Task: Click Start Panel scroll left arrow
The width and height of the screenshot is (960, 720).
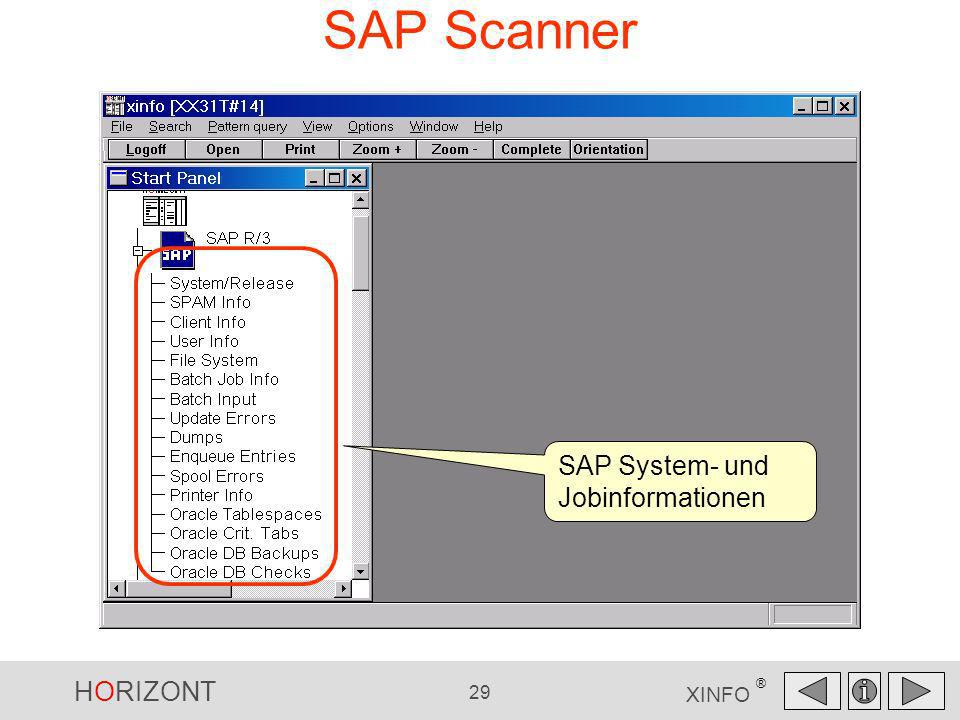Action: [116, 589]
